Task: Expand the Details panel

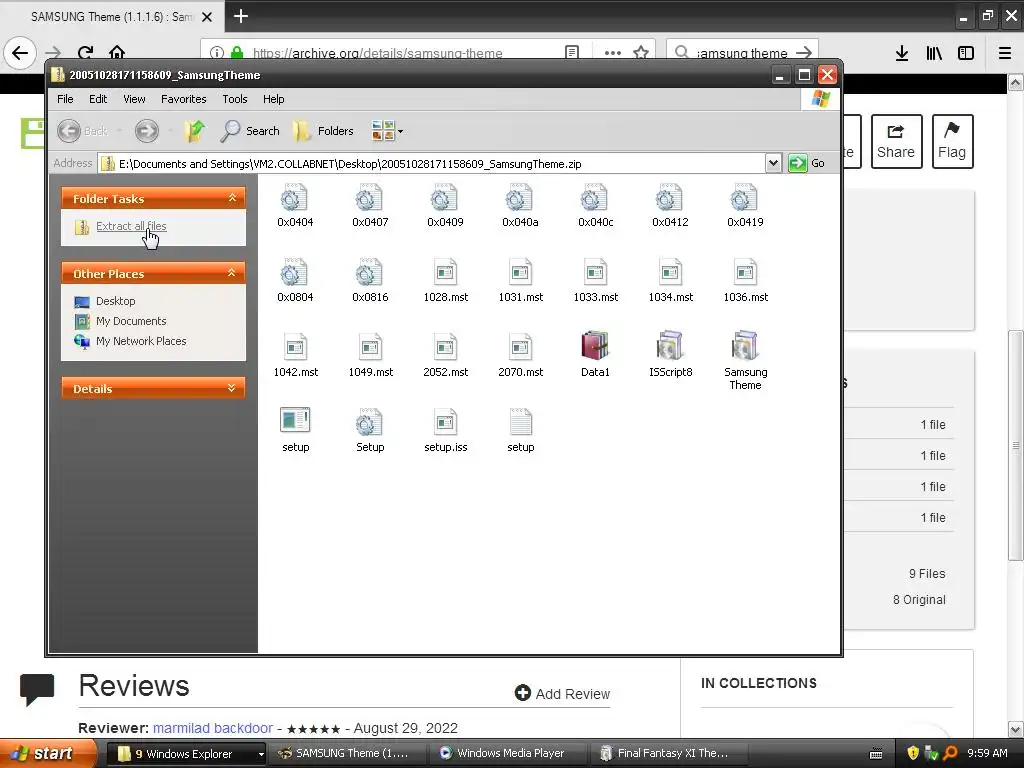Action: click(232, 388)
